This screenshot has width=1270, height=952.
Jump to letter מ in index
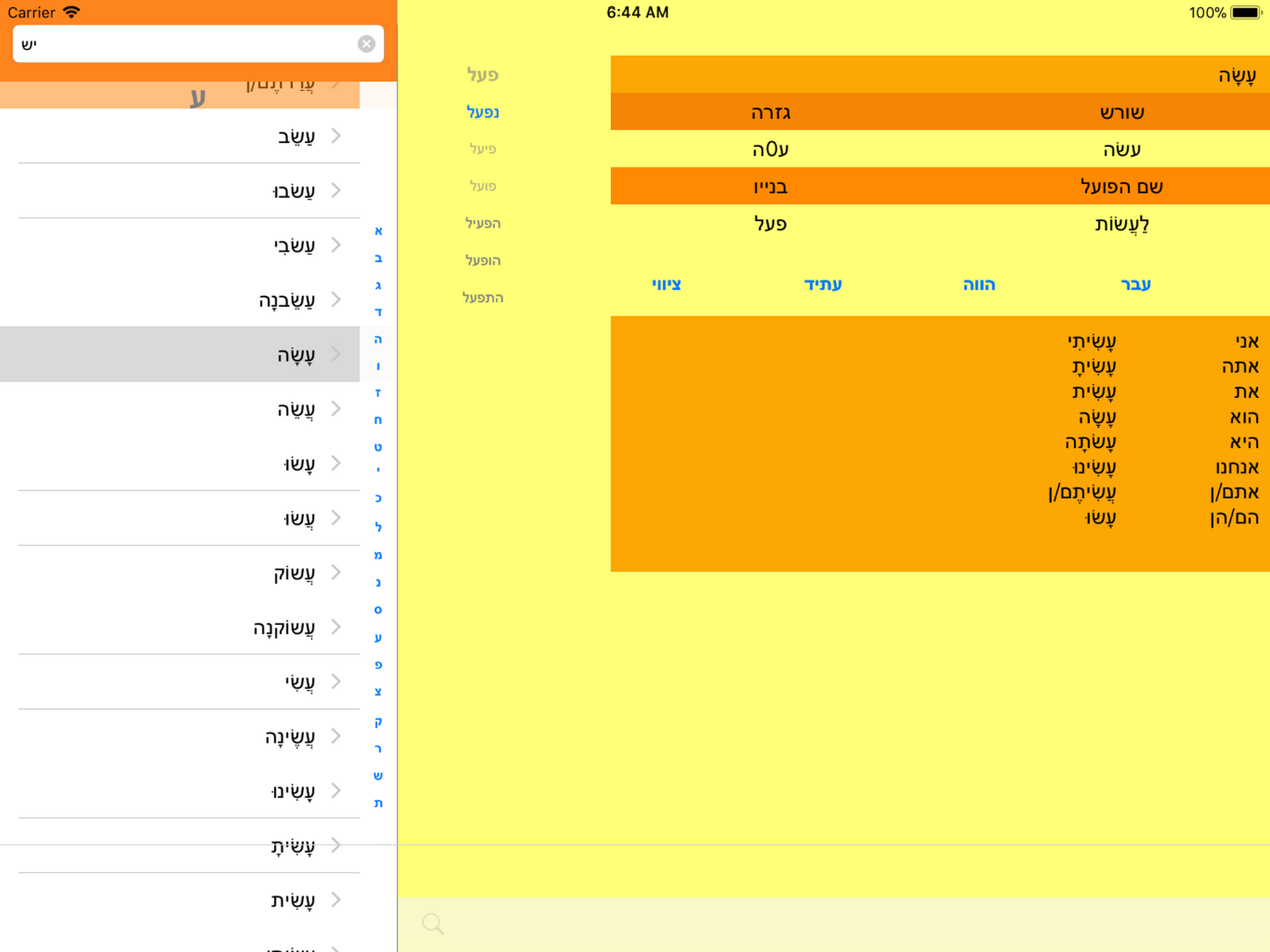pos(378,555)
